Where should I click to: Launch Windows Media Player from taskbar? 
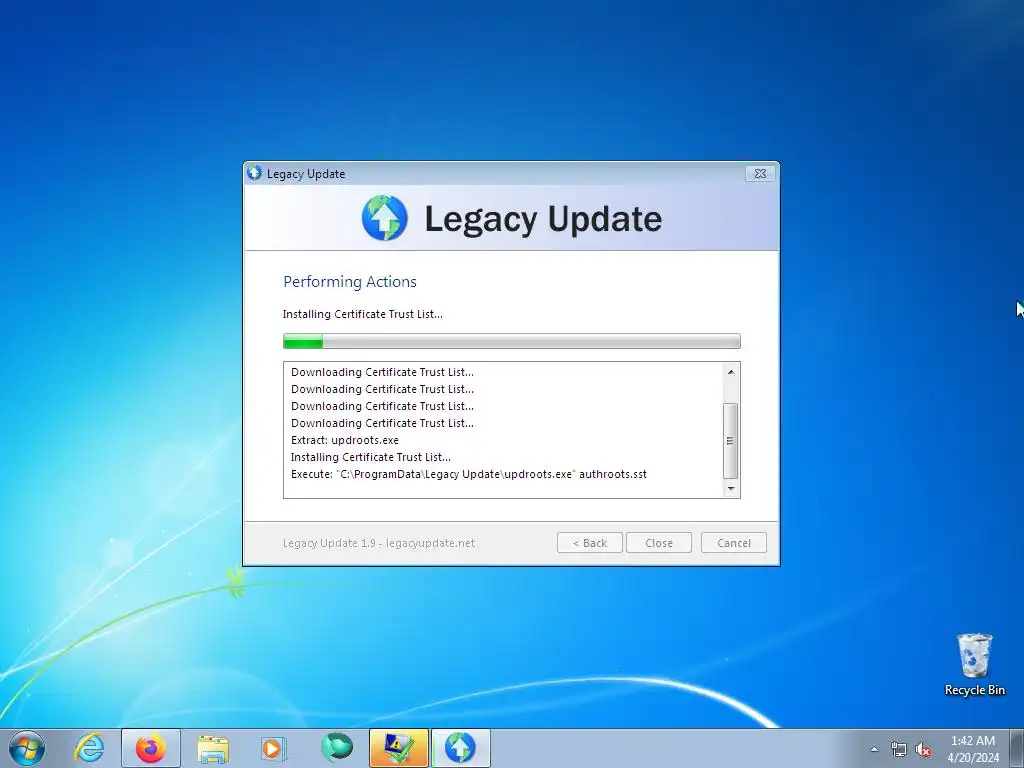274,748
